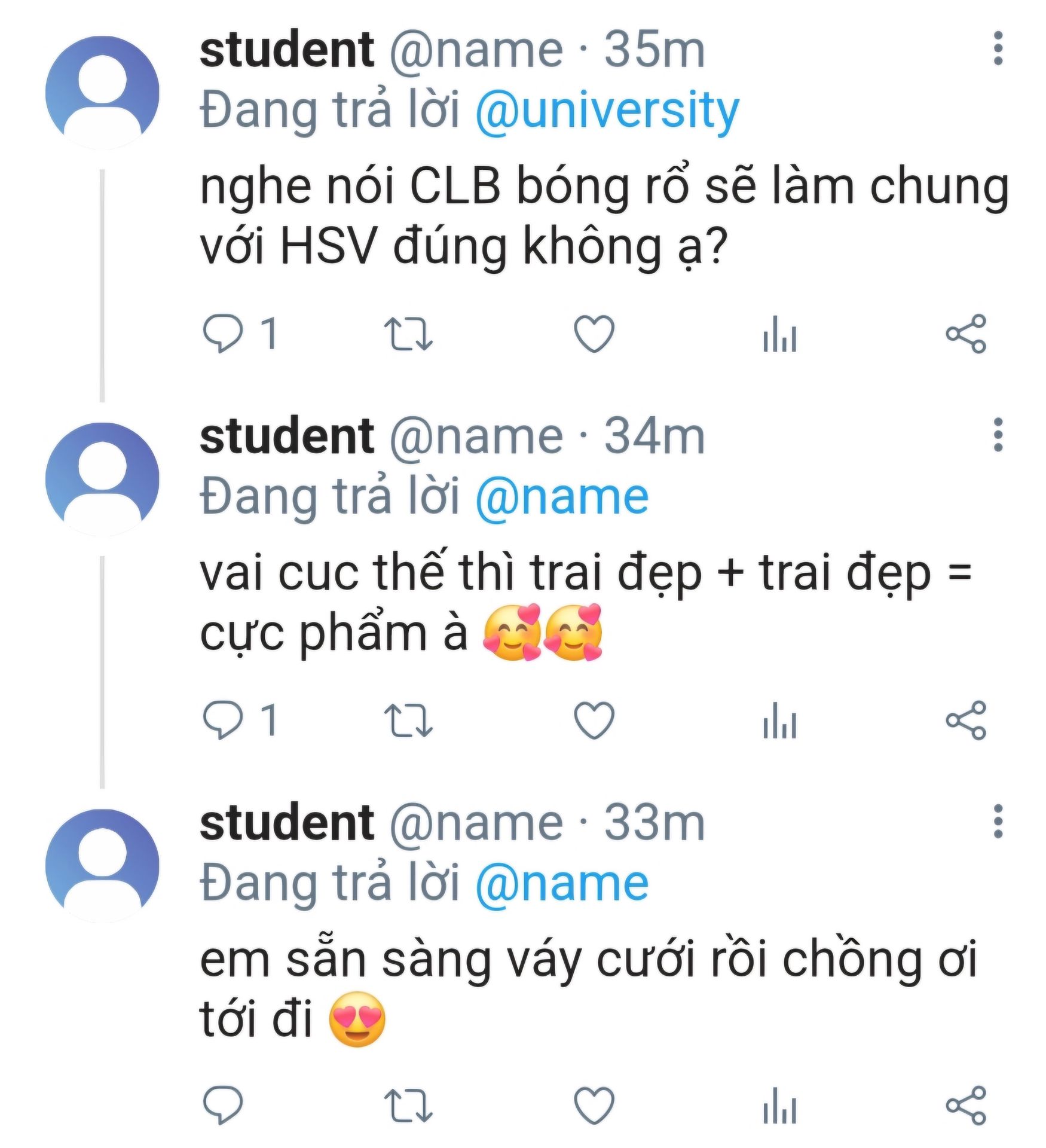1046x1148 pixels.
Task: Like the tweet about CLB bóng rổ
Action: coord(594,333)
